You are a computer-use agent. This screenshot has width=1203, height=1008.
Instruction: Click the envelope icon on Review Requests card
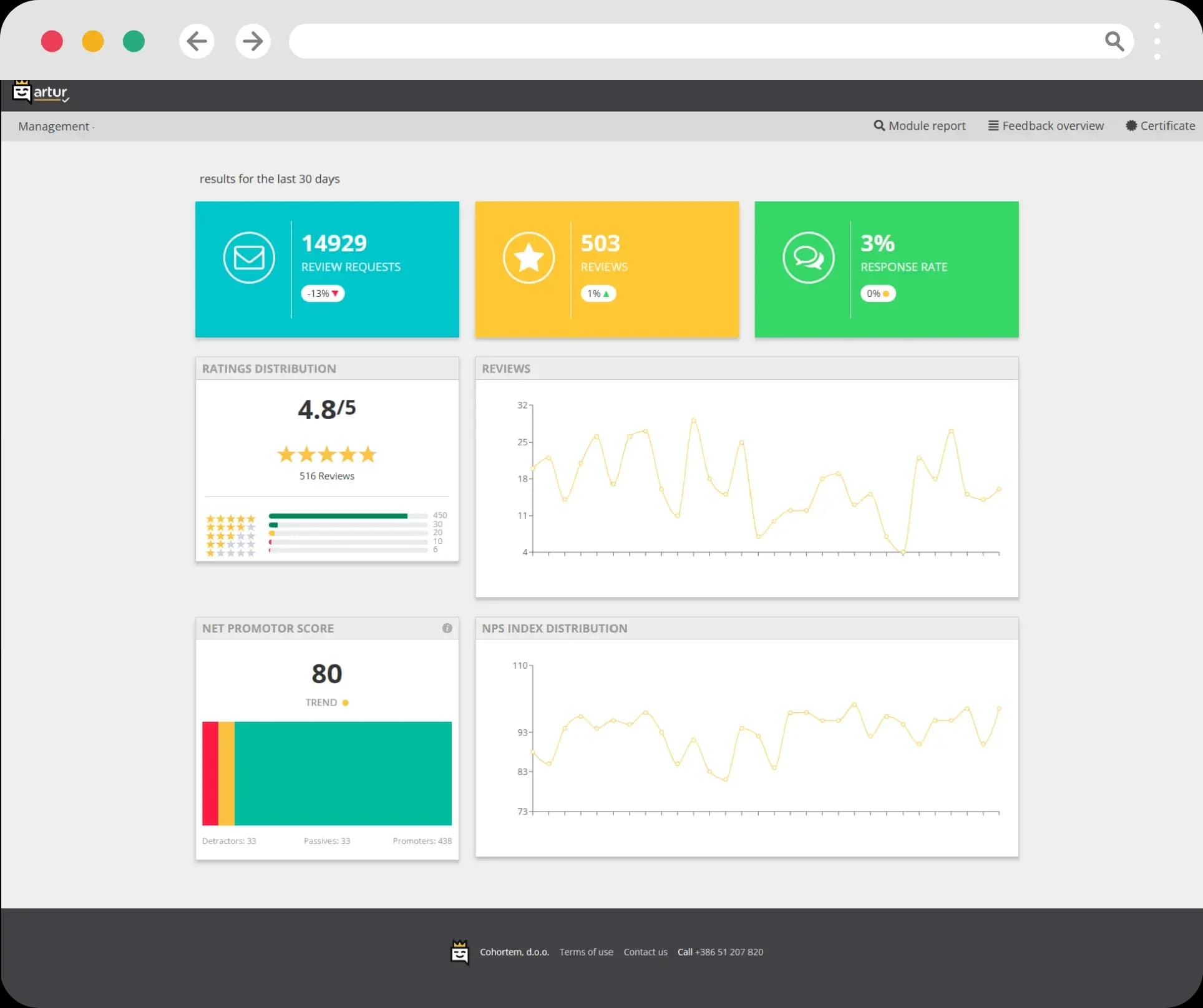click(x=249, y=258)
